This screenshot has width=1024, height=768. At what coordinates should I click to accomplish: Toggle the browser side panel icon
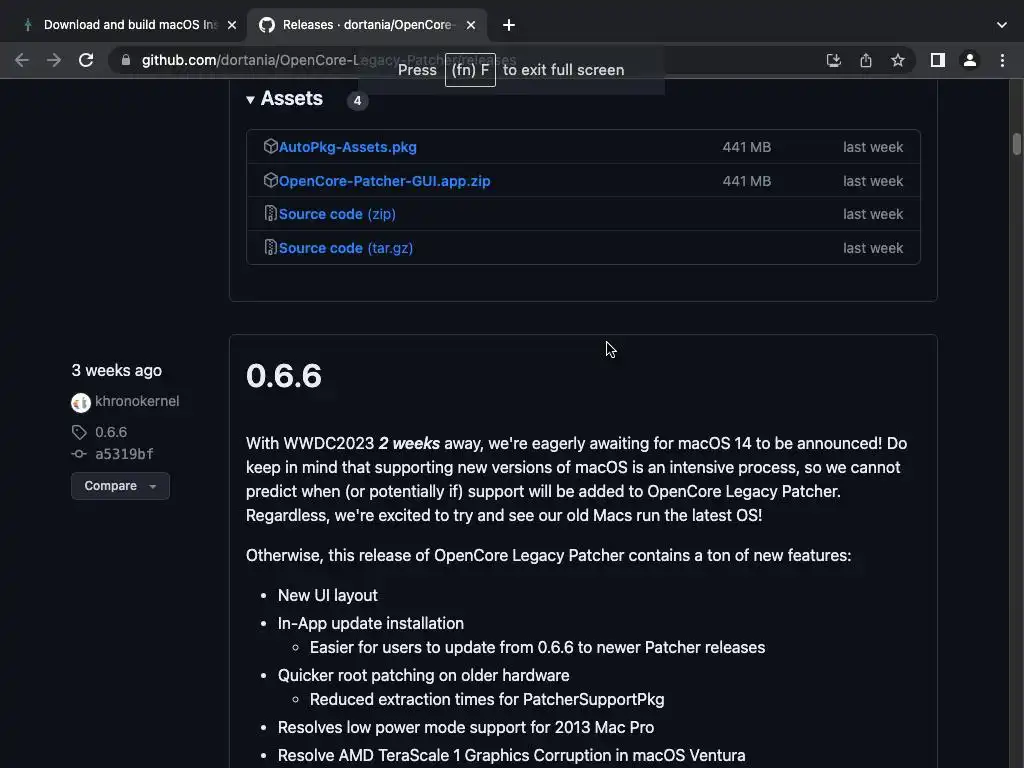[x=938, y=60]
